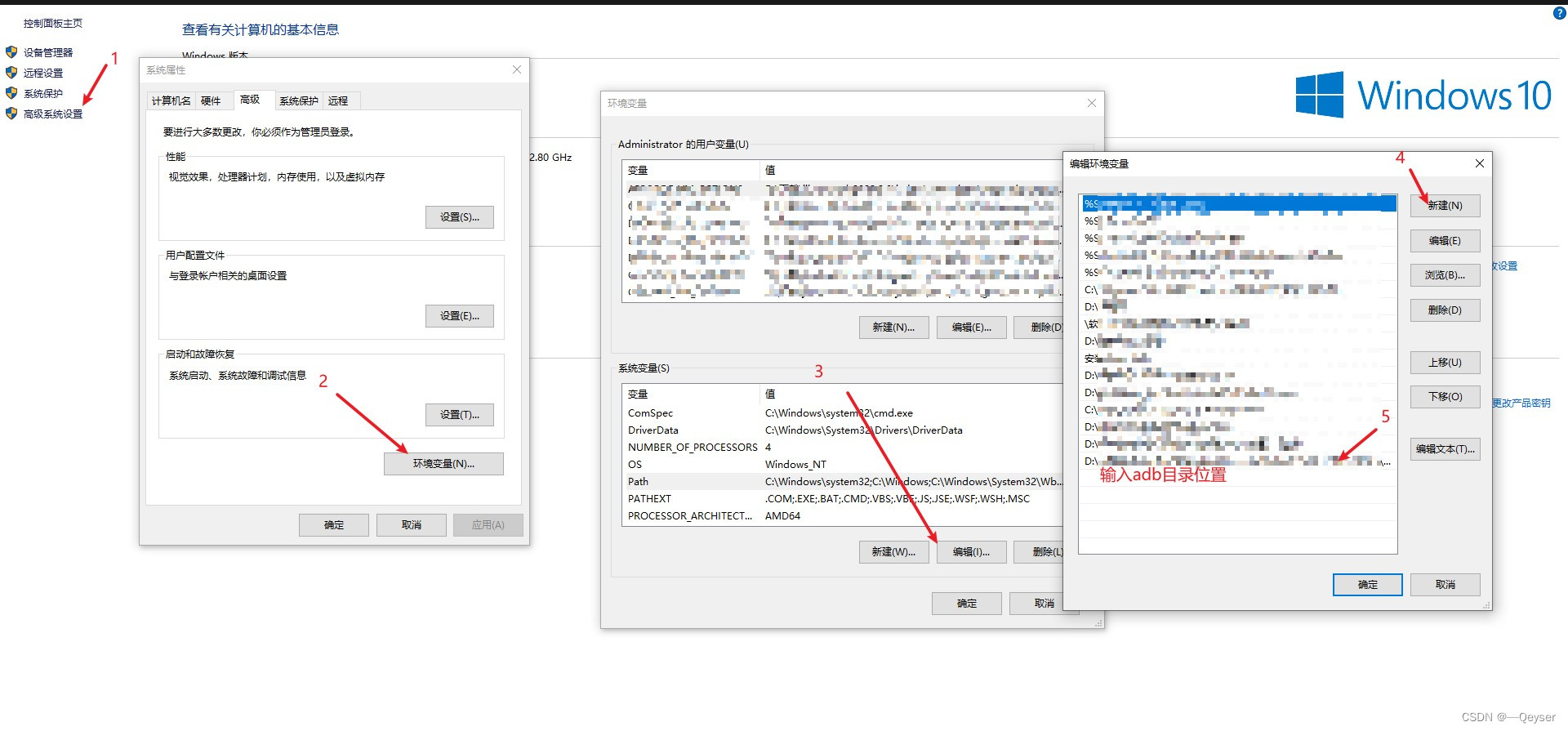Switch to 系统保护 tab in 系统属性 dialog
1568x731 pixels.
point(299,100)
